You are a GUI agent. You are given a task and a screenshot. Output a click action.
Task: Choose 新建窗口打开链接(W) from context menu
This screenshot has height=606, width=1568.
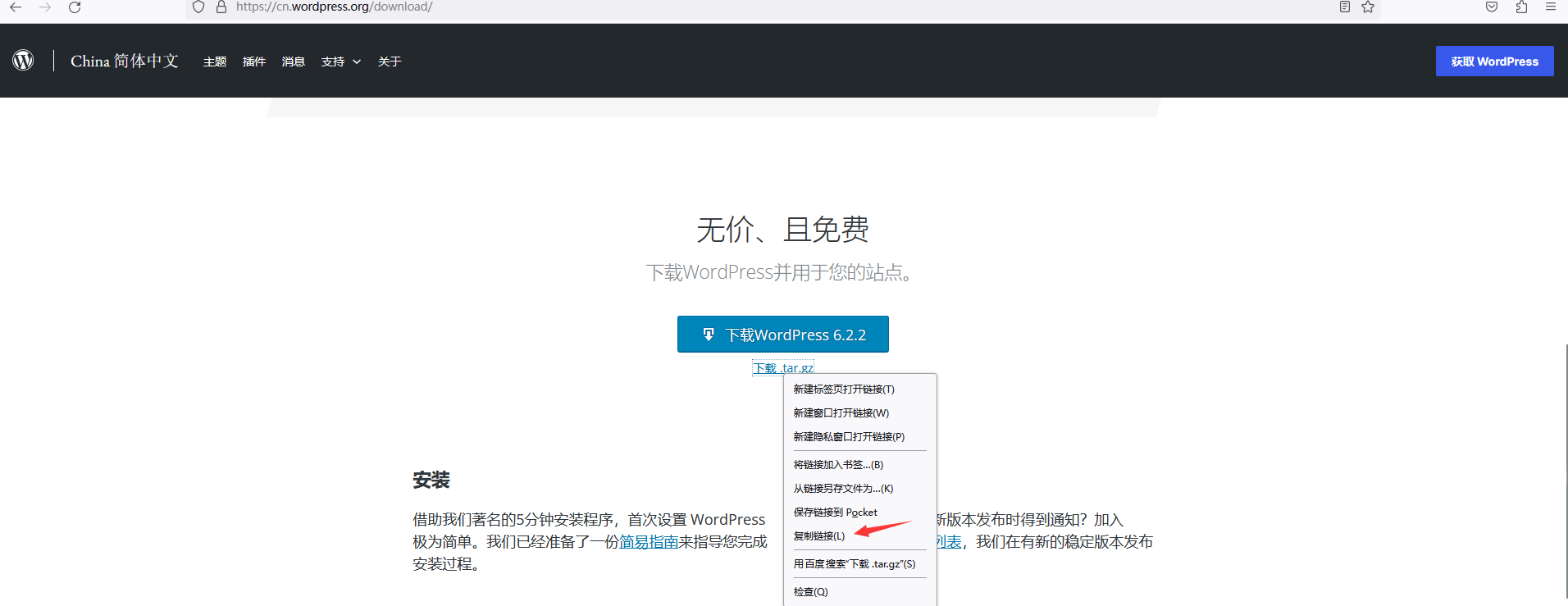860,413
